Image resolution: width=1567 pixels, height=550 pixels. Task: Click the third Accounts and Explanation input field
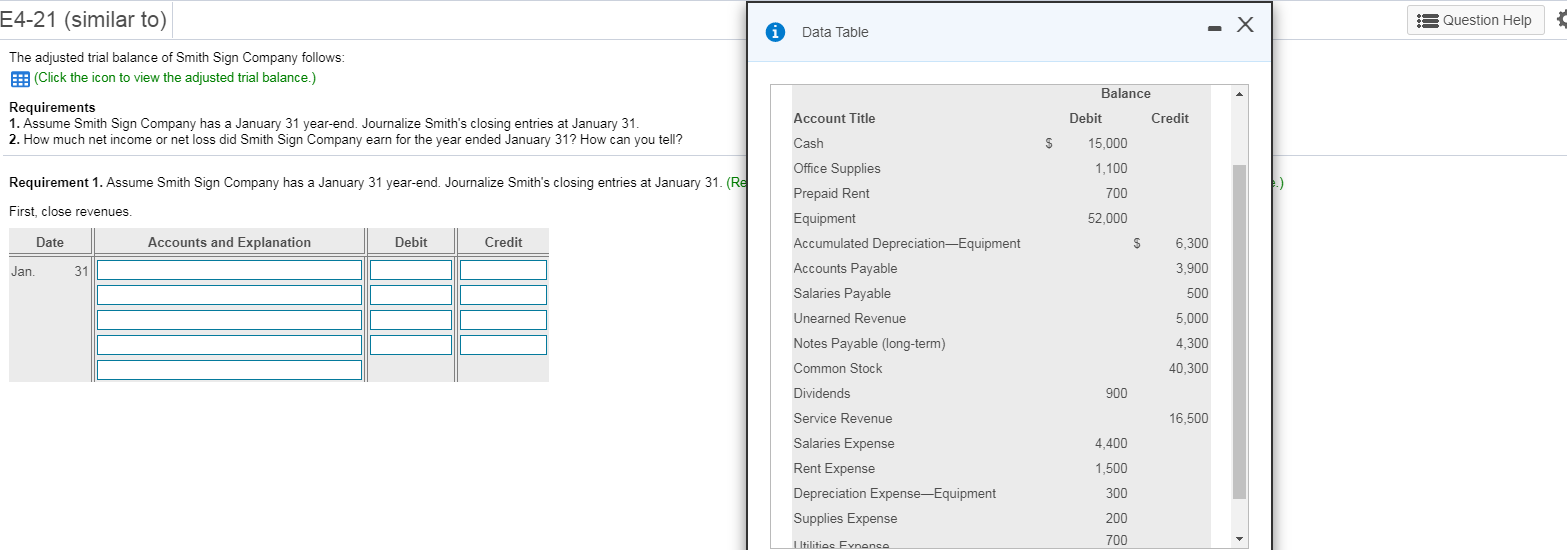click(x=229, y=320)
